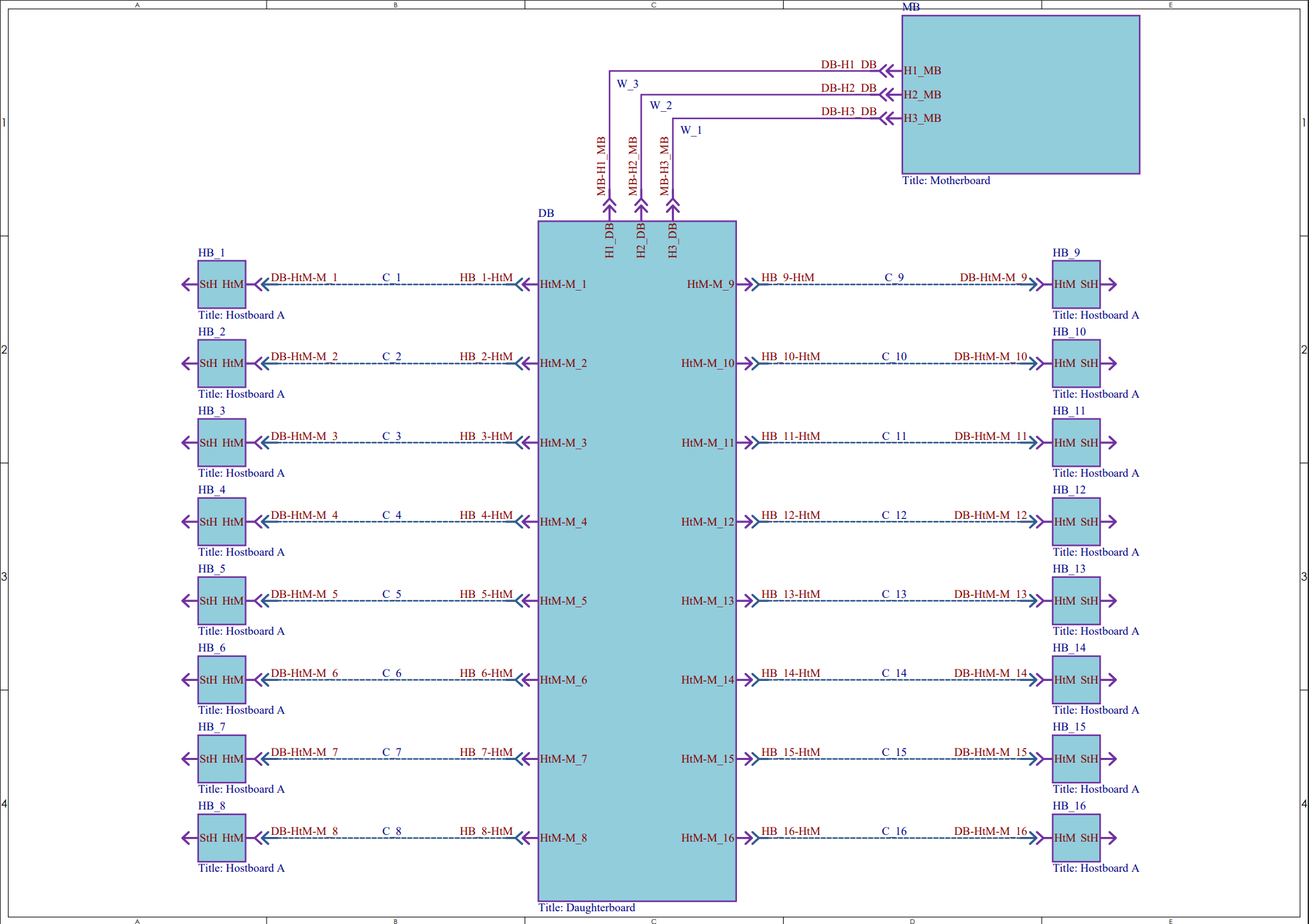Click the HtM-M_7 port on Daughterboard

[x=563, y=759]
